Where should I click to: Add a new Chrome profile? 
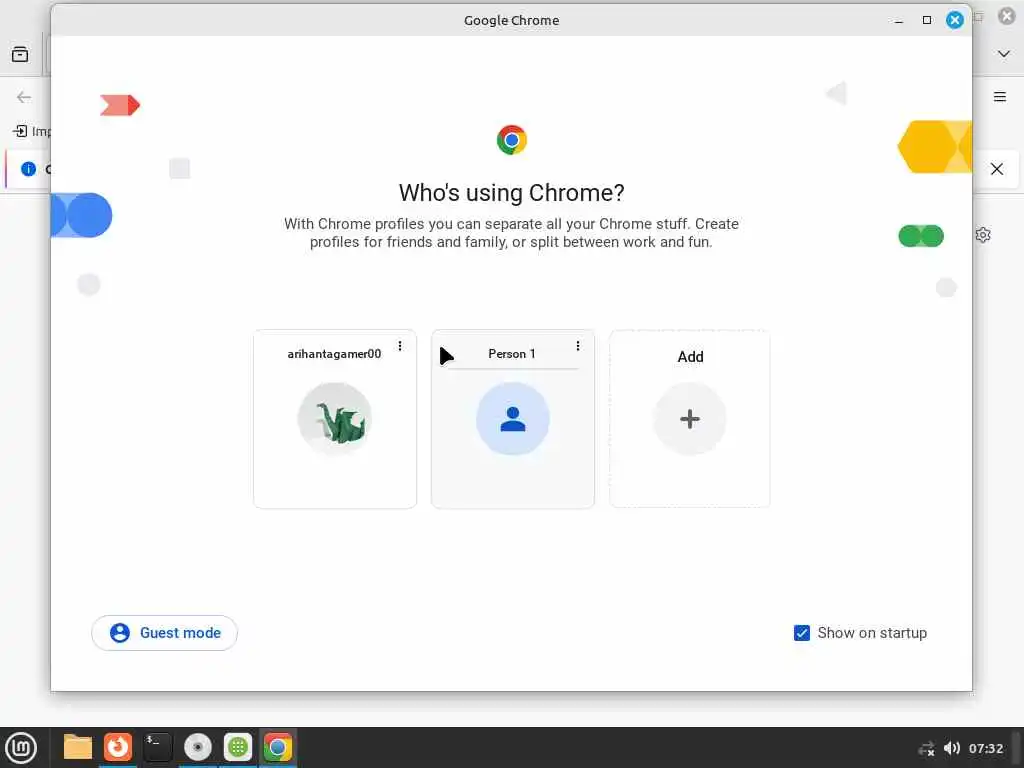pos(690,419)
